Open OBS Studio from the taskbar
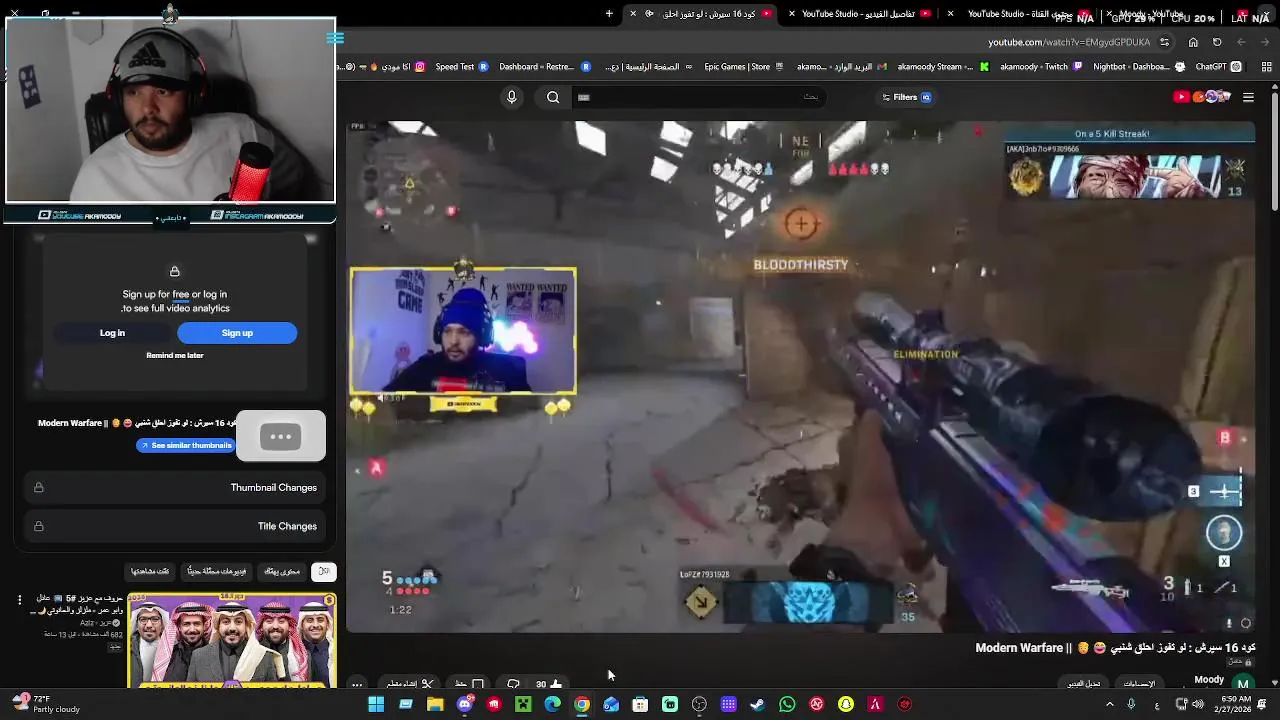Screen dimensions: 1280x720 tap(699, 704)
